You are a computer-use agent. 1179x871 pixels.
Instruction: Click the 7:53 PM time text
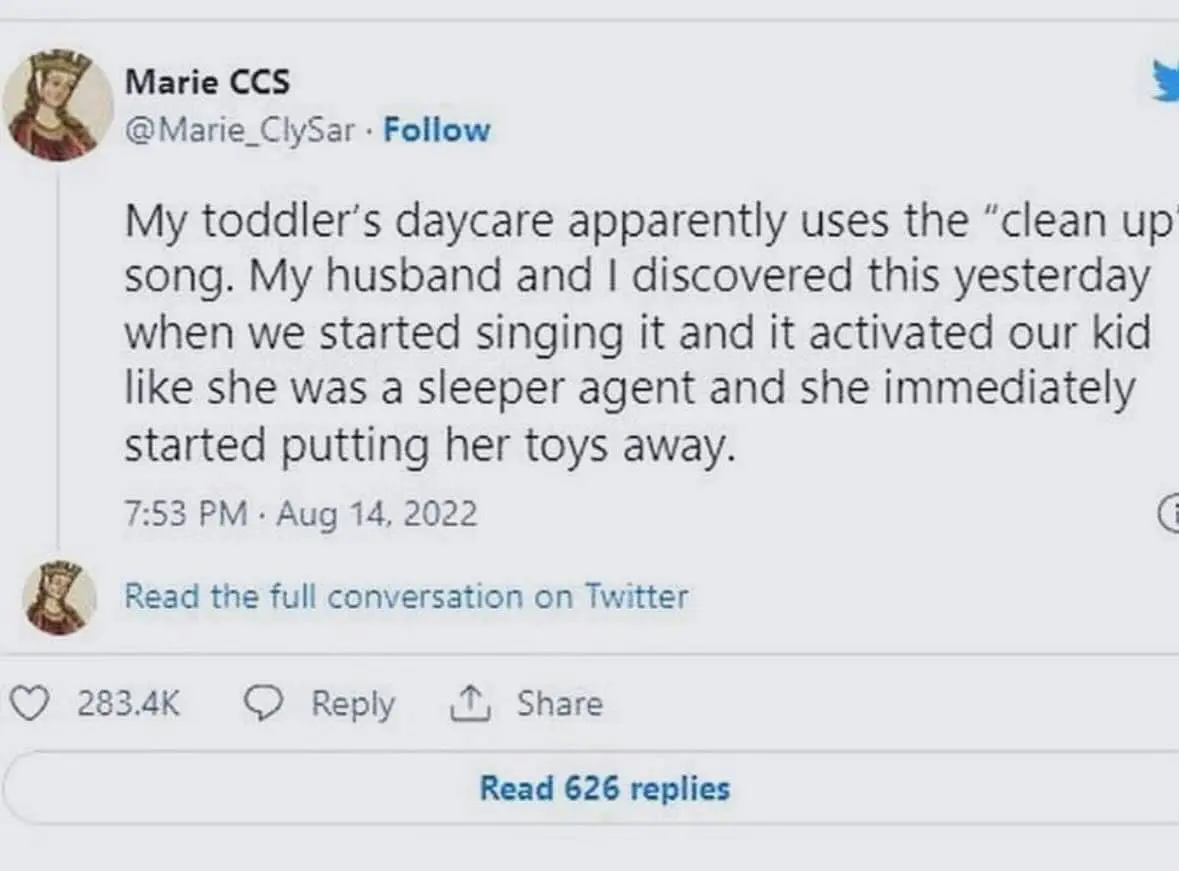(x=185, y=514)
